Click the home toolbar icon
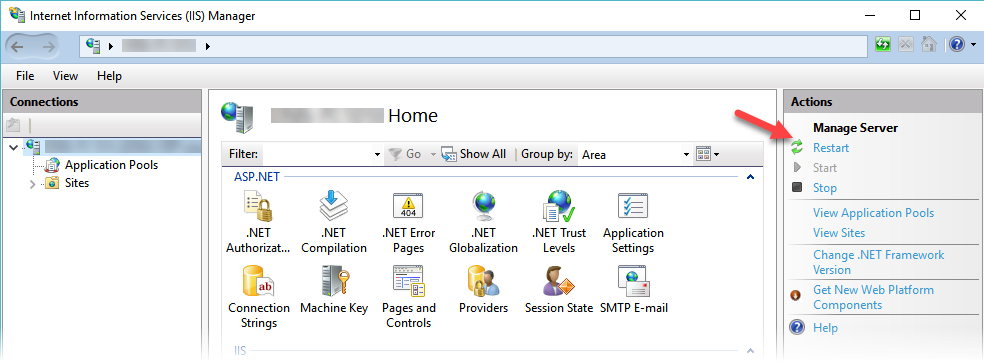The height and width of the screenshot is (363, 984). click(x=928, y=45)
